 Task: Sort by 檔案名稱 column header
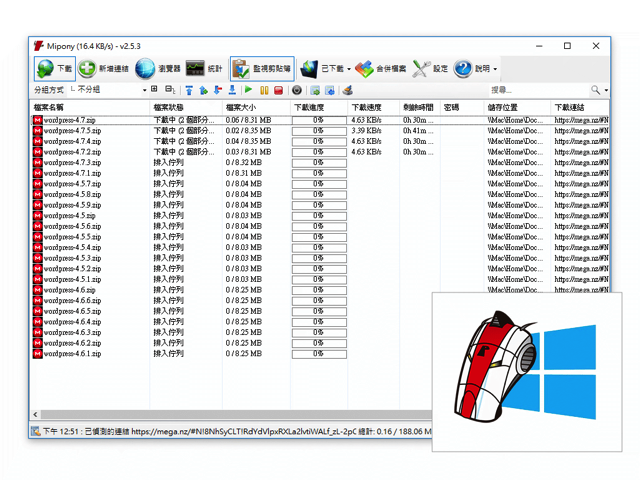point(90,107)
